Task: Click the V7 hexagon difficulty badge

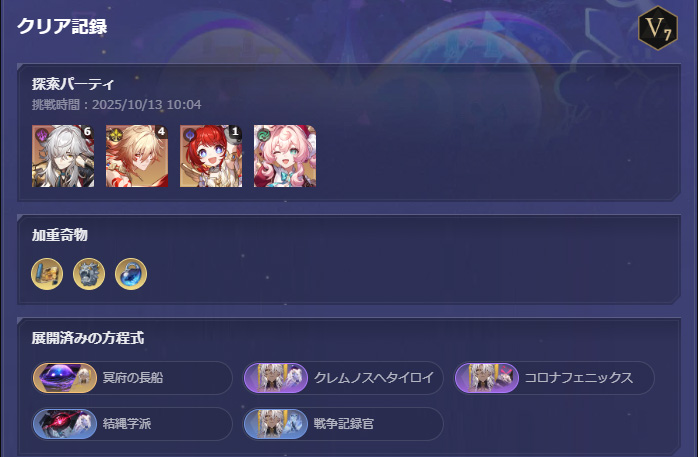Action: (657, 28)
